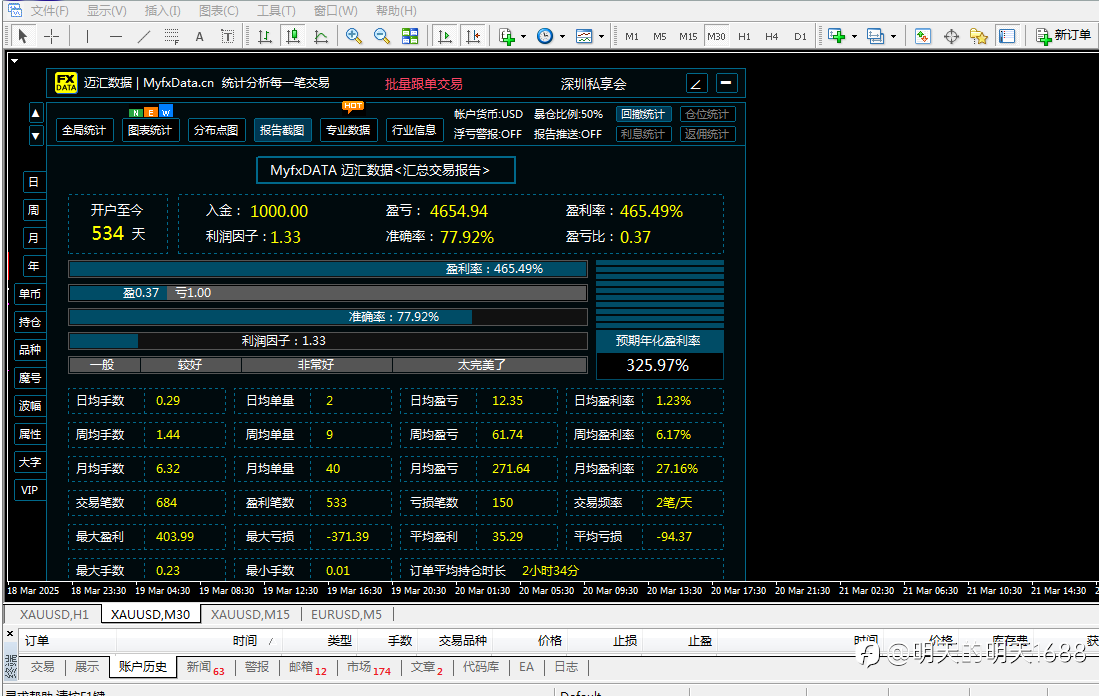Toggle 返佣统计 option
This screenshot has height=696, width=1099.
[x=707, y=134]
